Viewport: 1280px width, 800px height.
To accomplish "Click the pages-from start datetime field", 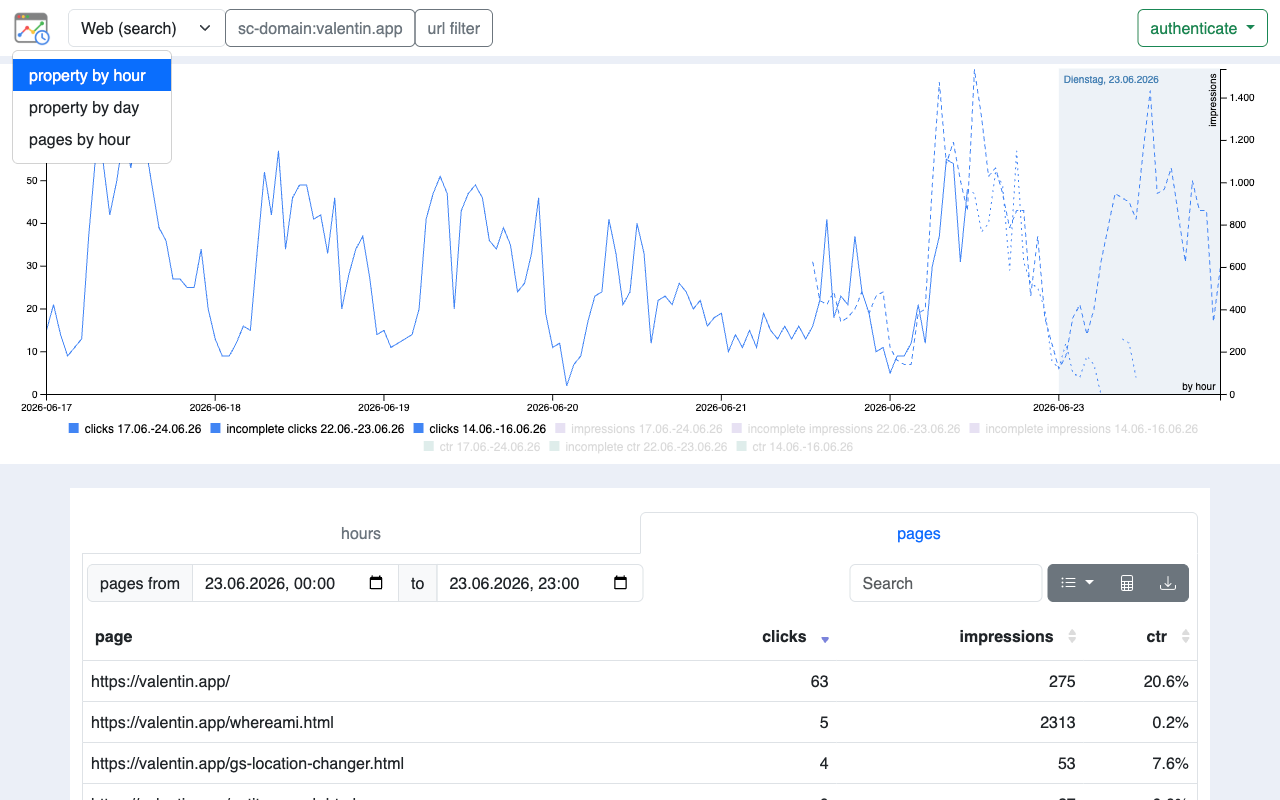I will pyautogui.click(x=295, y=583).
